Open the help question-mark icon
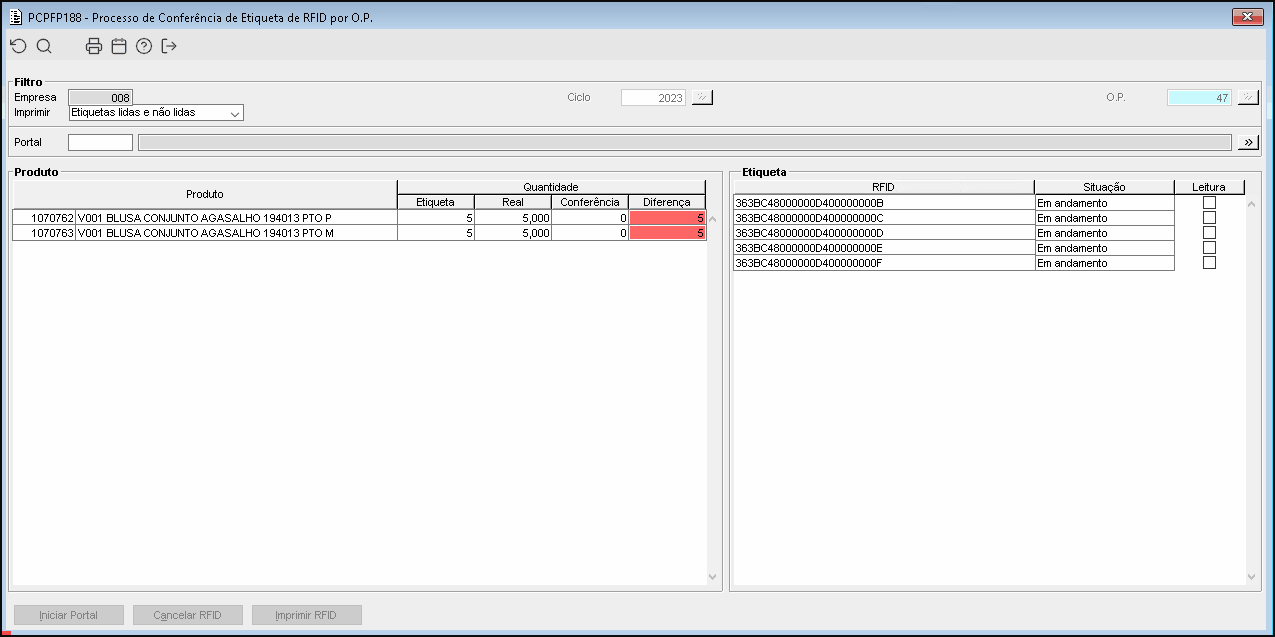The height and width of the screenshot is (637, 1275). [144, 46]
